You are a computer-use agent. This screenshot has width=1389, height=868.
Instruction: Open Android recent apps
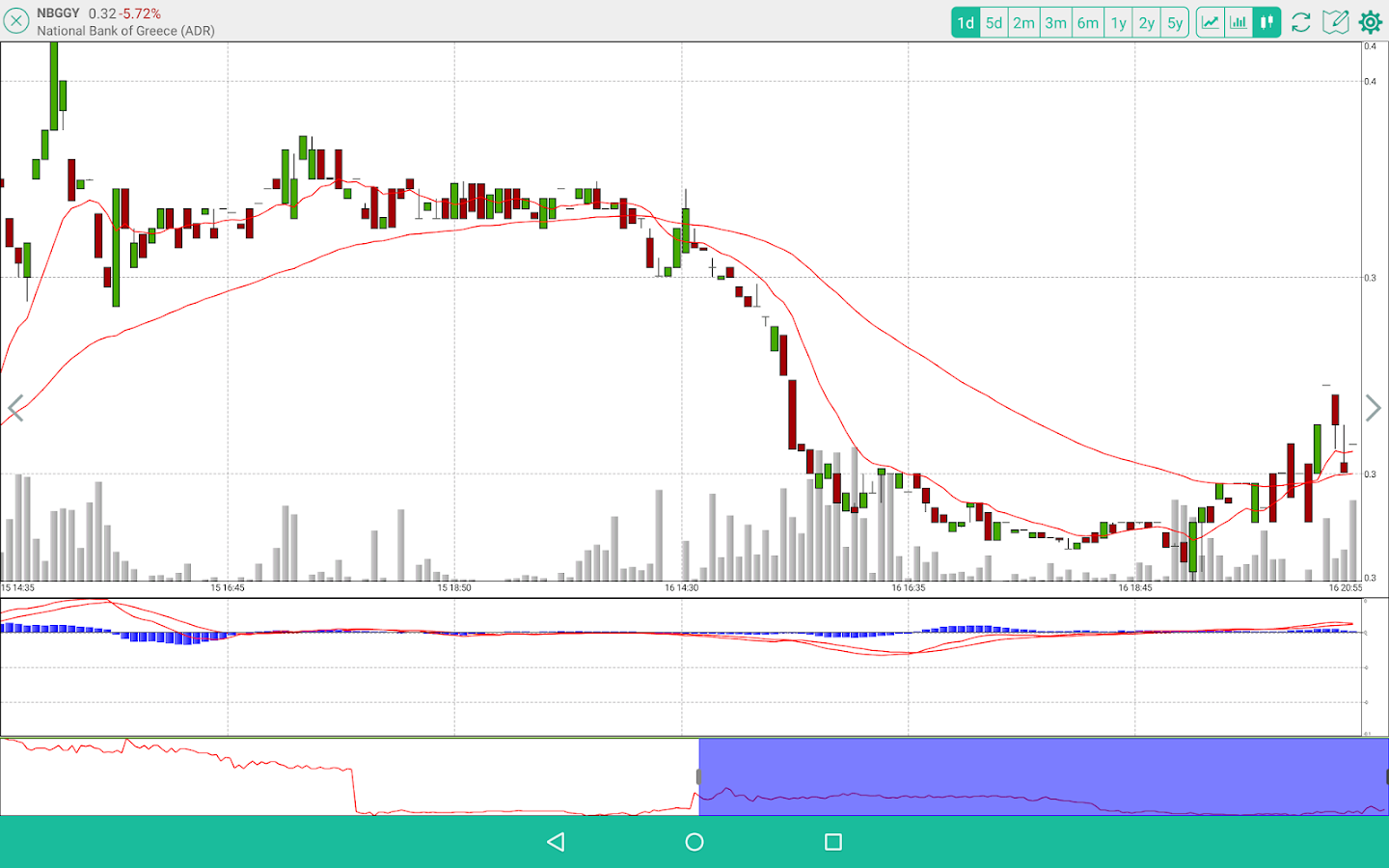click(833, 842)
